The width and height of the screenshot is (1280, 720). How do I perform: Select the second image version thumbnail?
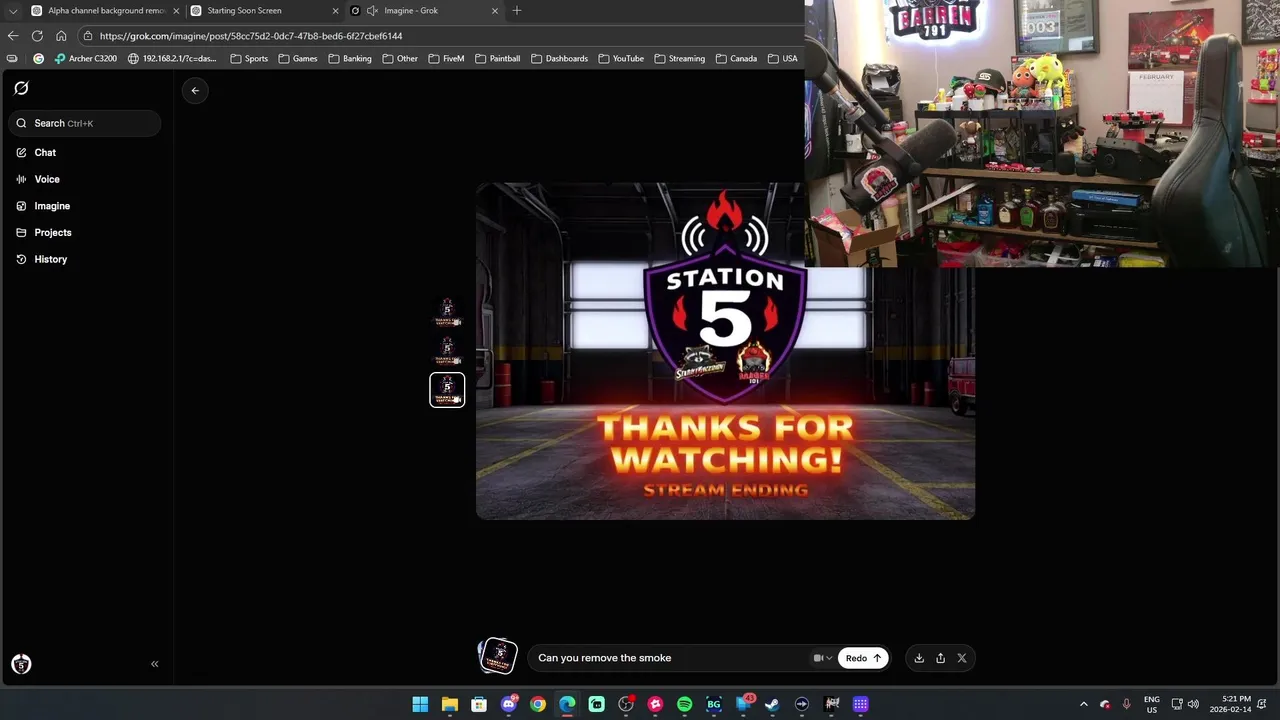coord(447,351)
